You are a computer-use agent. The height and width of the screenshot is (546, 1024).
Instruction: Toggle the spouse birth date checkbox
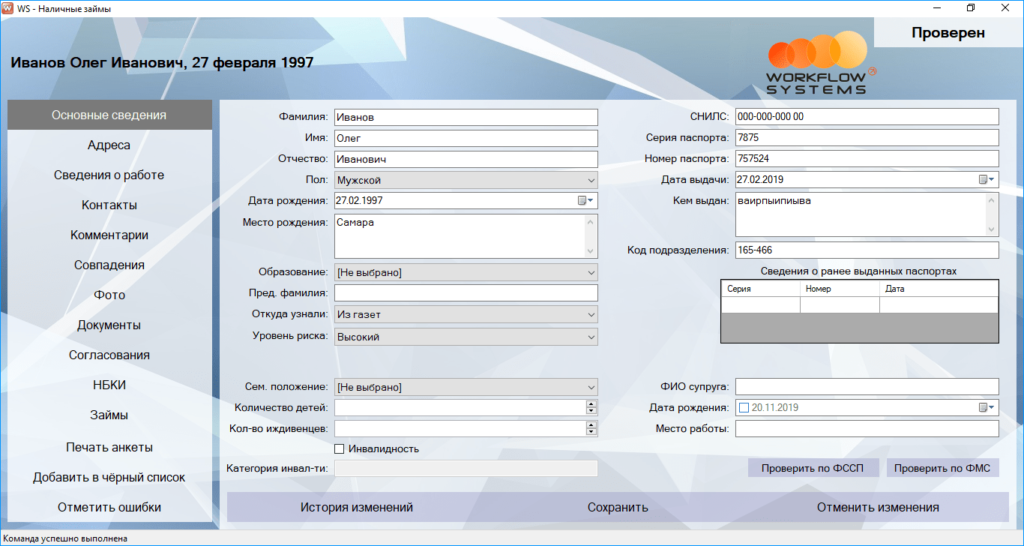[743, 408]
